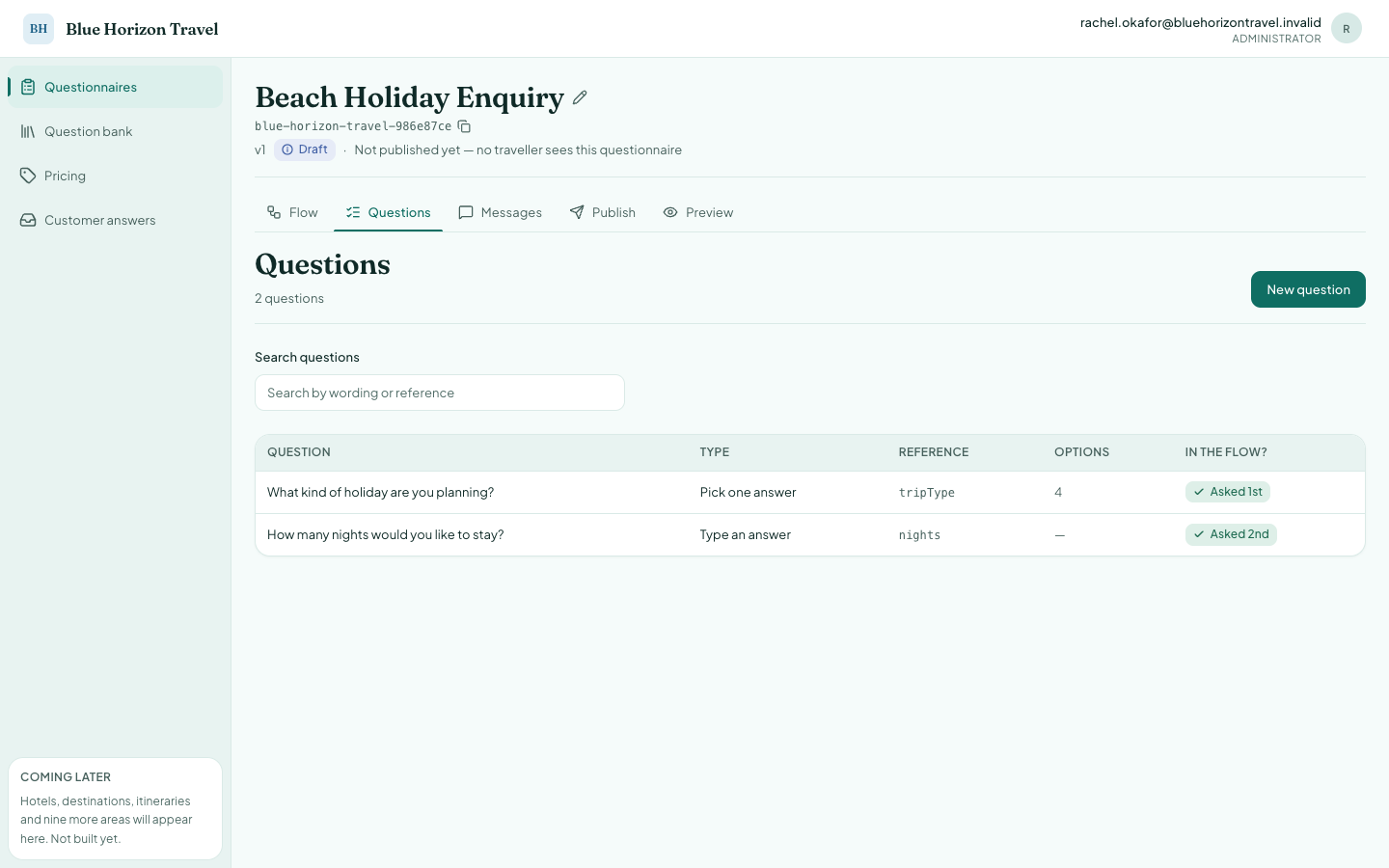Click the rachel.okafor email account label
1389x868 pixels.
click(x=1201, y=22)
